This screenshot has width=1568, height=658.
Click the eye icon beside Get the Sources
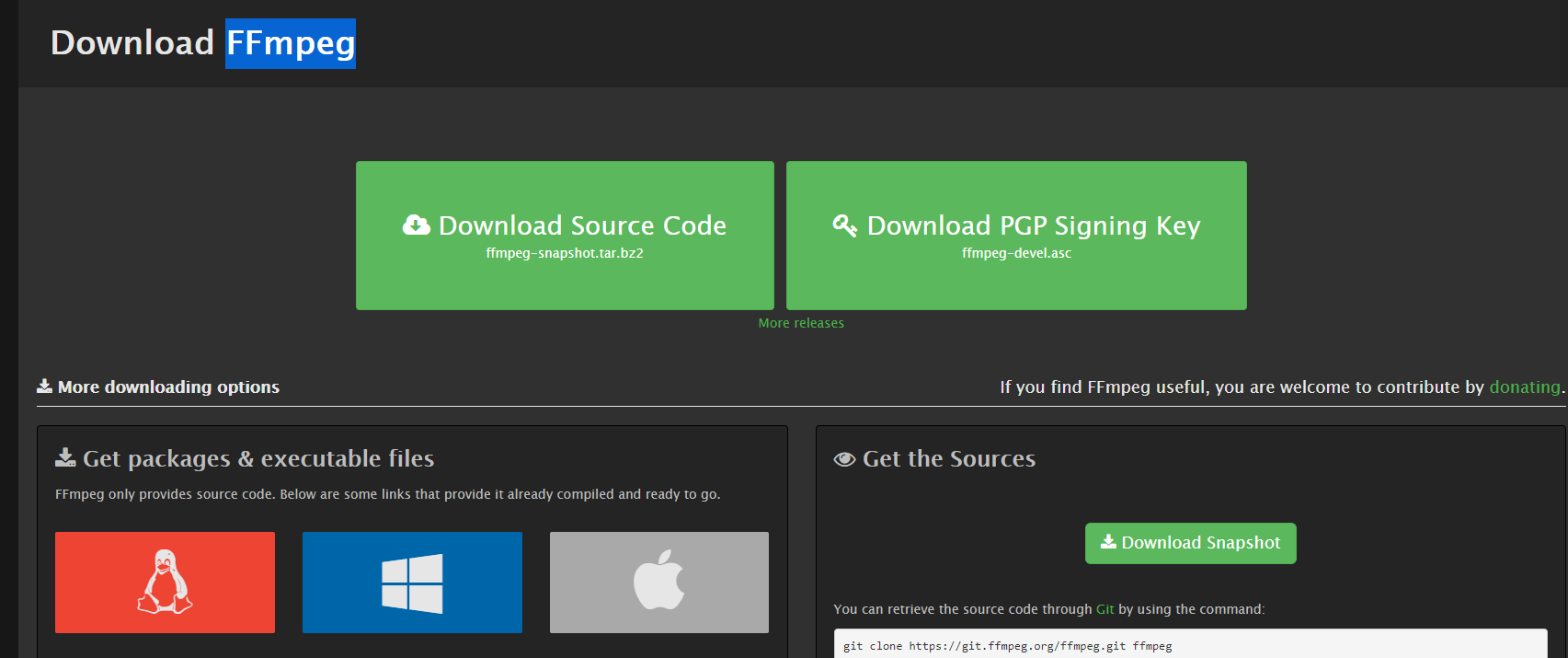tap(844, 459)
